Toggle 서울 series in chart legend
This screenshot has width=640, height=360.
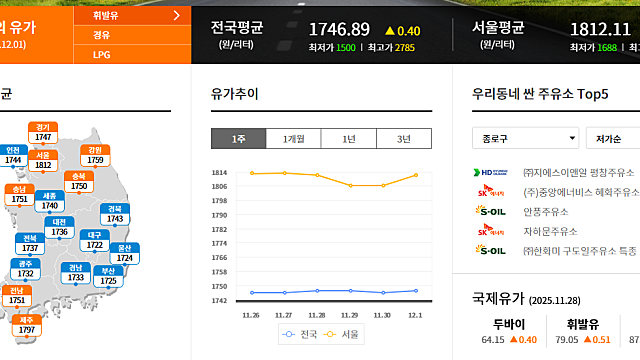click(340, 334)
